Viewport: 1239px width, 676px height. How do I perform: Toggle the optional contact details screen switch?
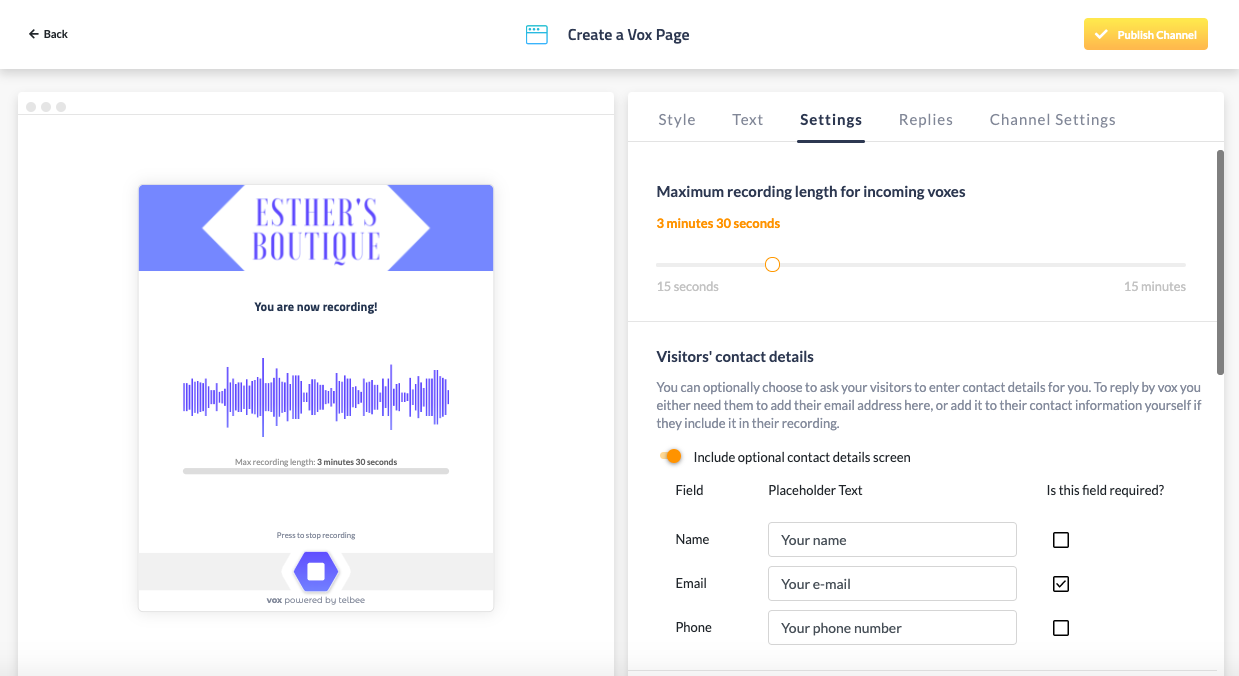point(671,457)
